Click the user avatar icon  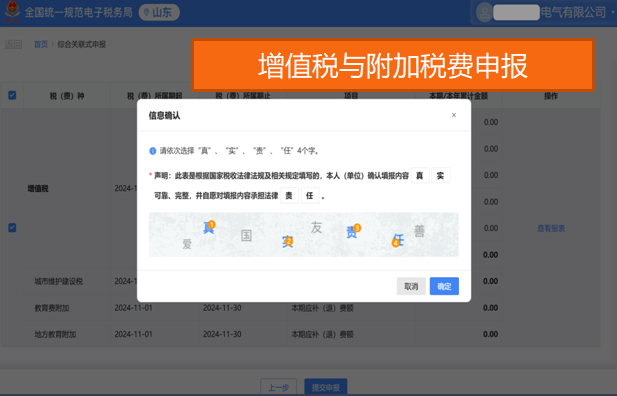click(x=484, y=13)
